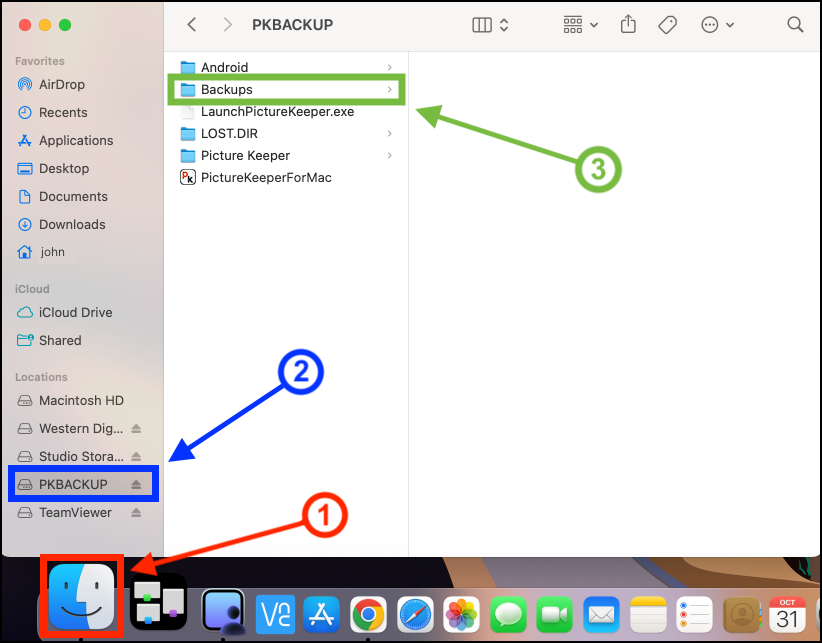Open Mail from the Dock
This screenshot has width=822, height=643.
(601, 614)
